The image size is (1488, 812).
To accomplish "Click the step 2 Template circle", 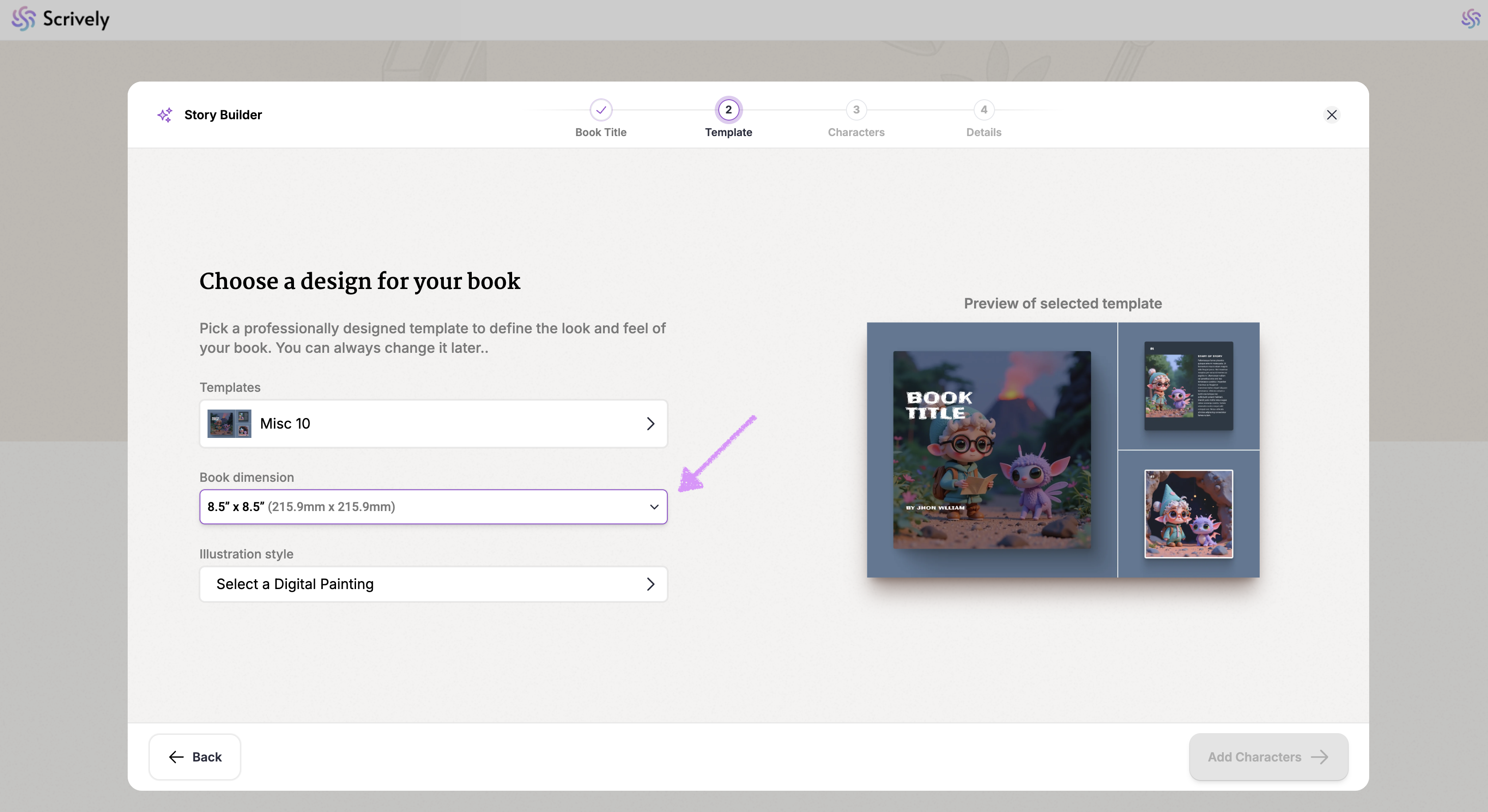I will (728, 110).
